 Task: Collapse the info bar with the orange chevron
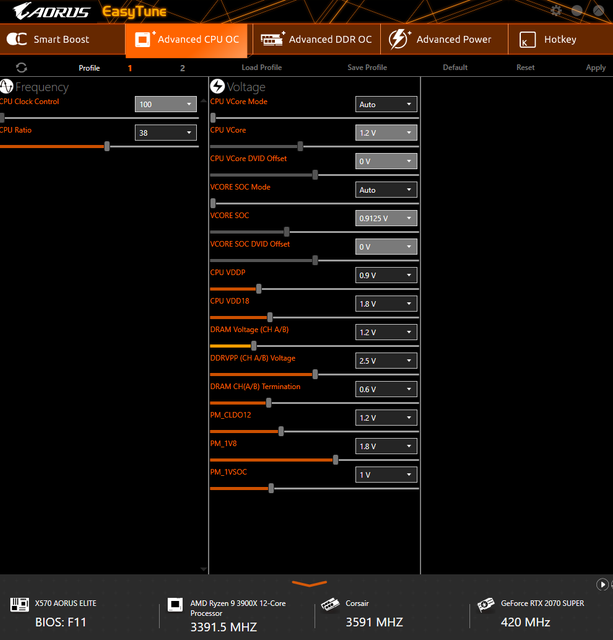point(309,584)
